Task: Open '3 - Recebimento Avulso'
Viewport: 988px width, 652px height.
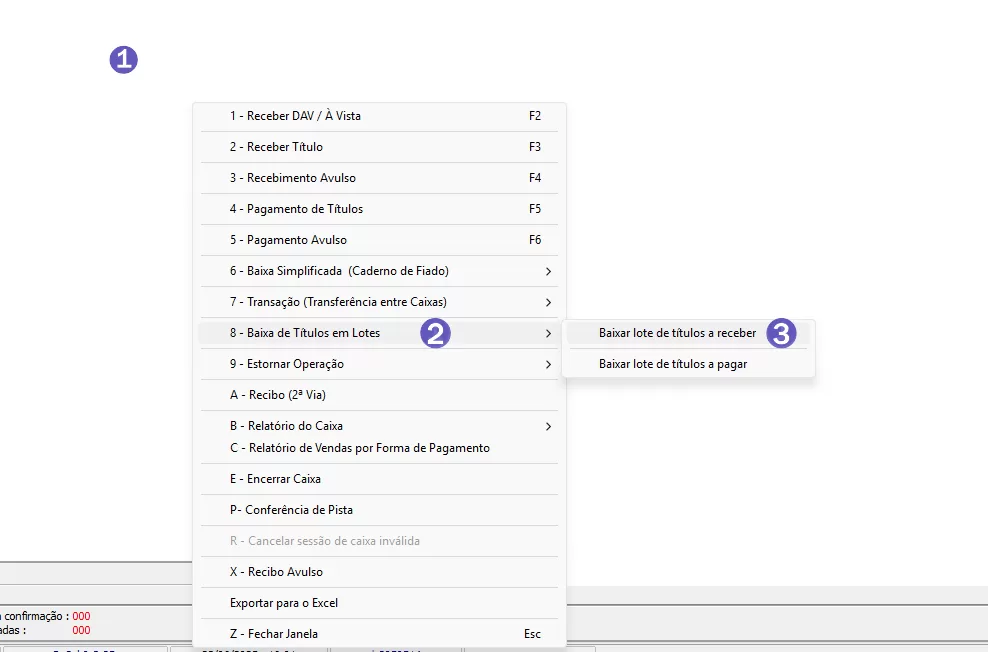Action: [292, 178]
